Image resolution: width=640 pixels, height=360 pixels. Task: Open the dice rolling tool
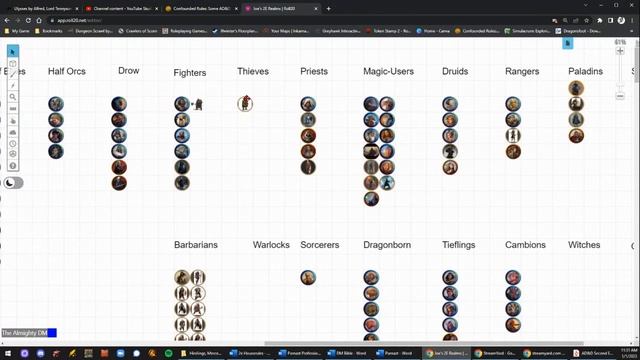(13, 154)
